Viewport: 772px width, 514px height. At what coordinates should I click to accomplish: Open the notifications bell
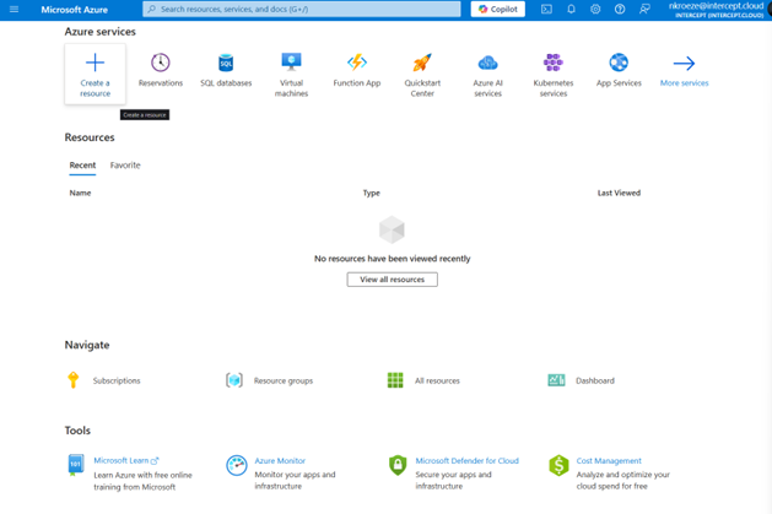pos(571,9)
